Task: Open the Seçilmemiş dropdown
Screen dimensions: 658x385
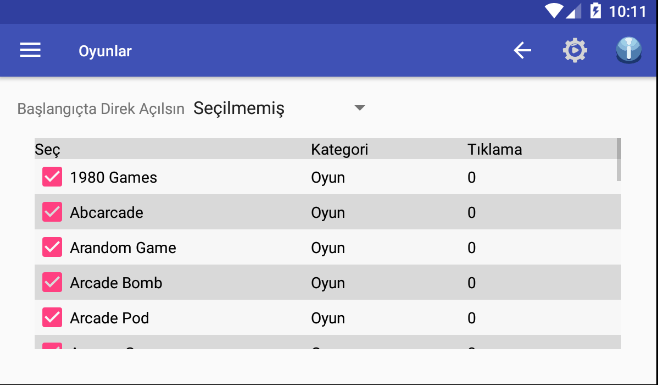Action: pyautogui.click(x=280, y=108)
